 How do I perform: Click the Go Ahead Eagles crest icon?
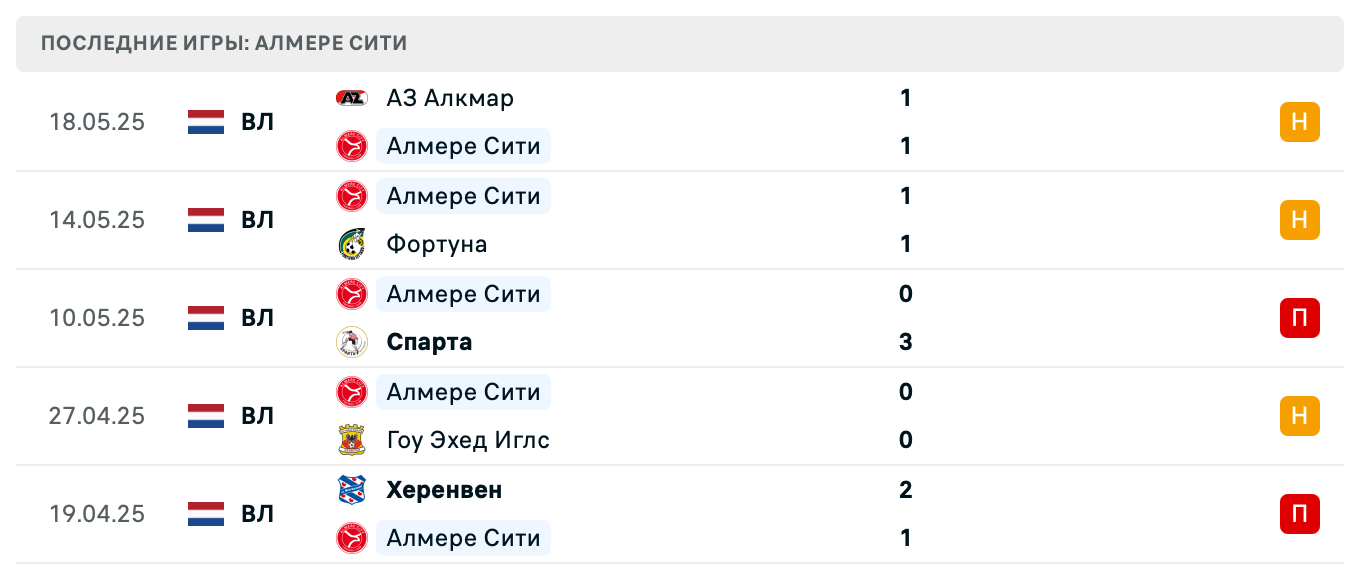pyautogui.click(x=352, y=440)
